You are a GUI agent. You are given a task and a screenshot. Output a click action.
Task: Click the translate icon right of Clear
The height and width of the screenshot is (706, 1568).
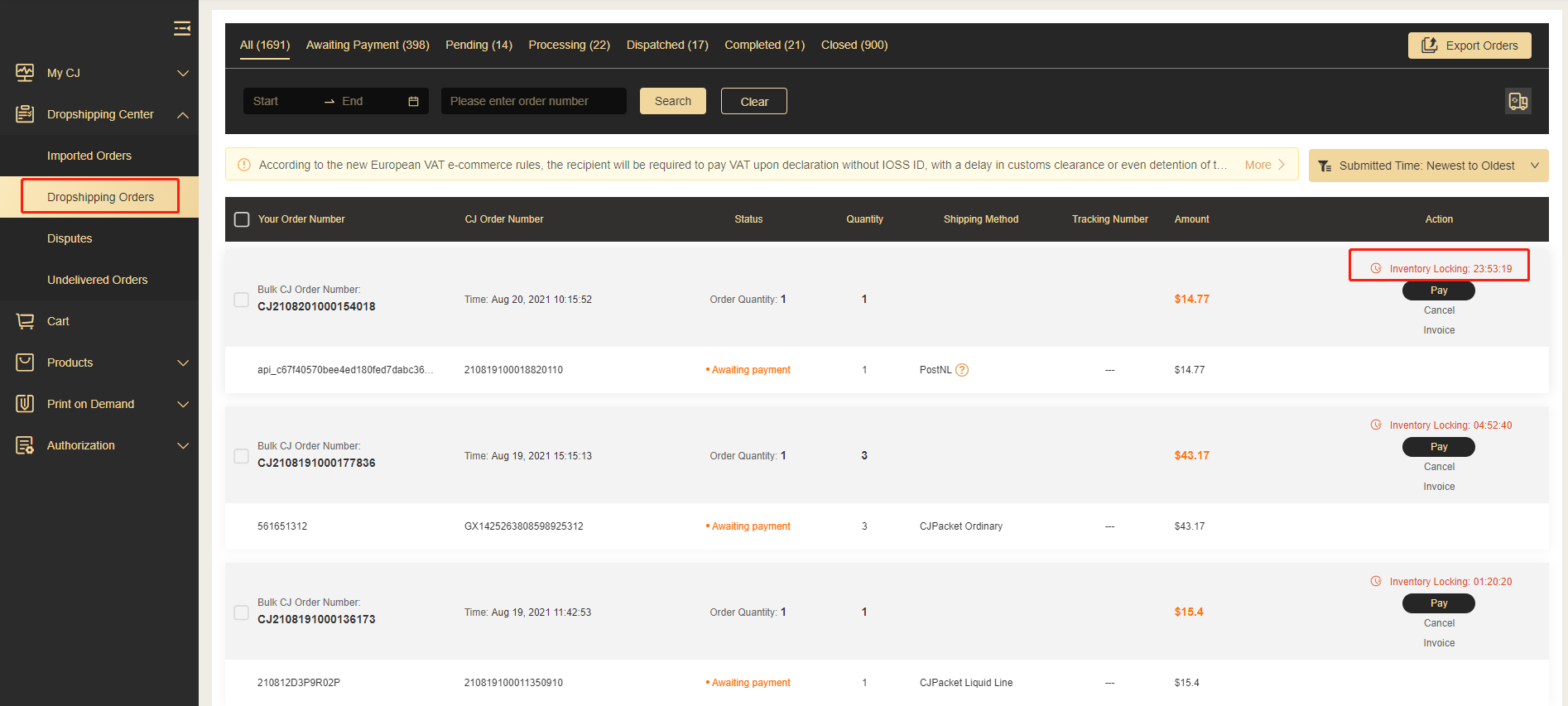pos(1517,101)
